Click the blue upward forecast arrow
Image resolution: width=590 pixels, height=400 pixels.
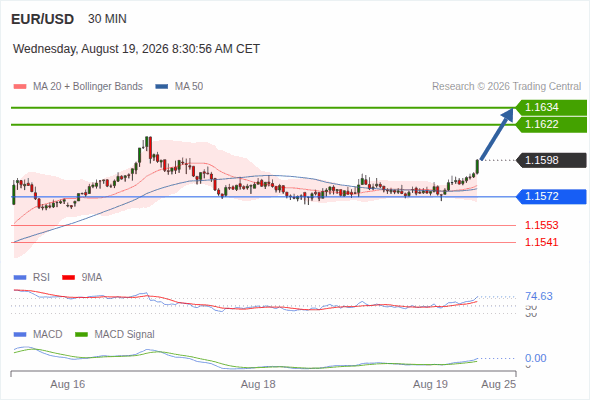(497, 134)
